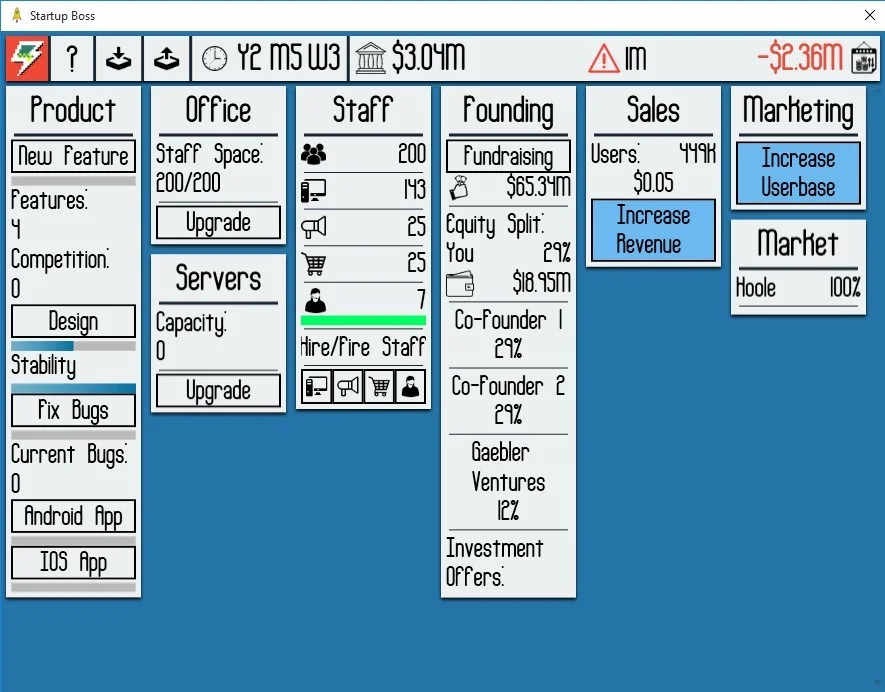Click the Android App progress bar
This screenshot has width=885, height=692.
point(73,541)
